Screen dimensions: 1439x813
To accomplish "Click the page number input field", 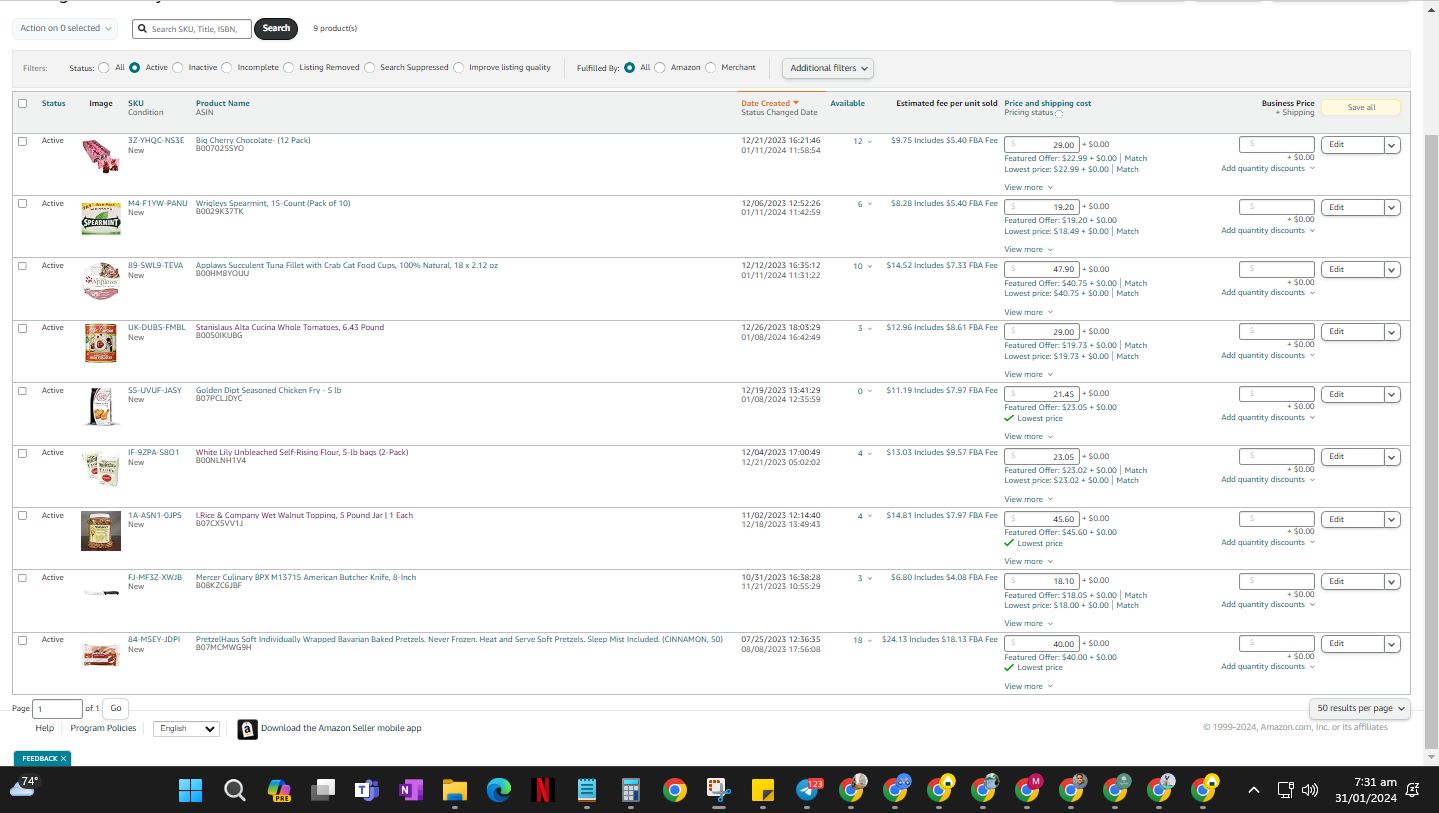I will pos(58,709).
